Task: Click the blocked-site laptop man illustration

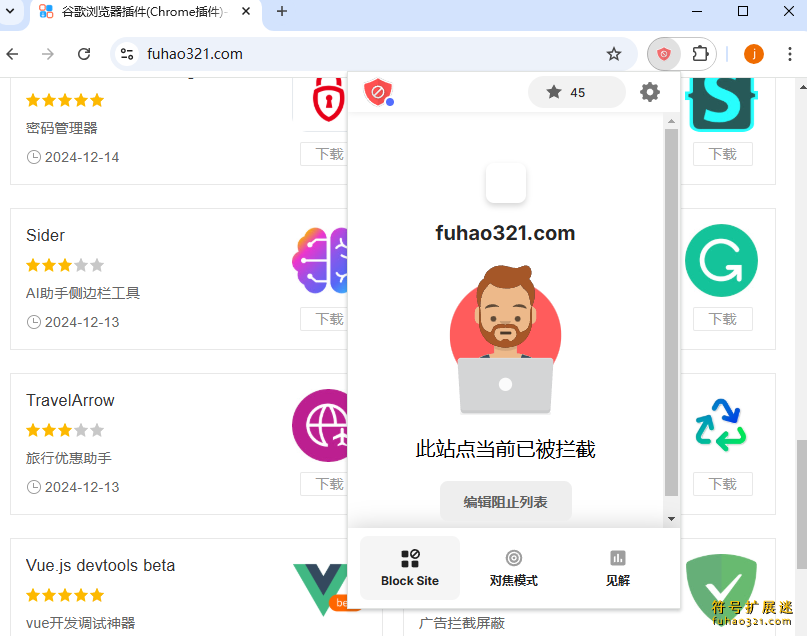Action: (505, 340)
